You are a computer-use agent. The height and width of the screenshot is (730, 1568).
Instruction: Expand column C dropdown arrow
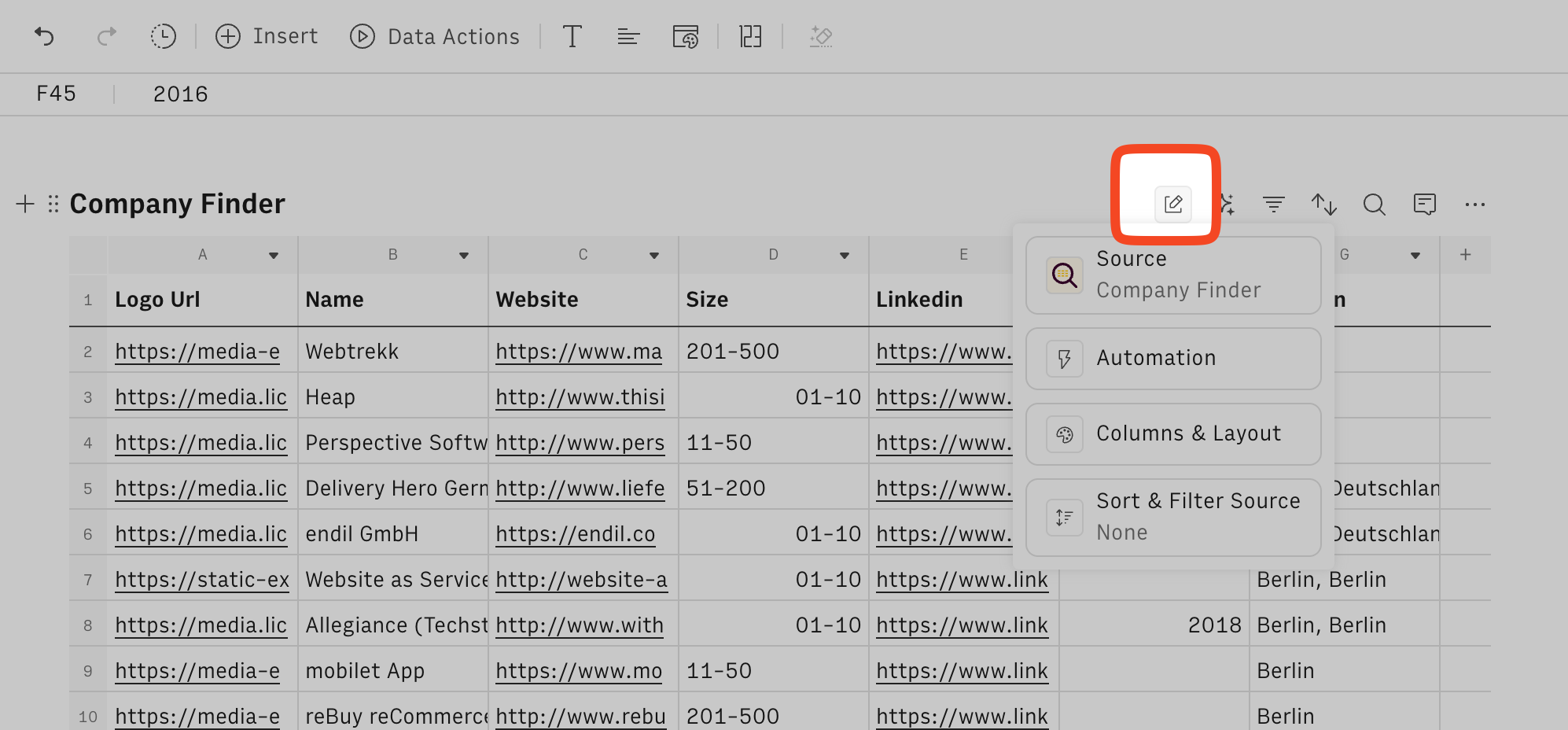(654, 256)
